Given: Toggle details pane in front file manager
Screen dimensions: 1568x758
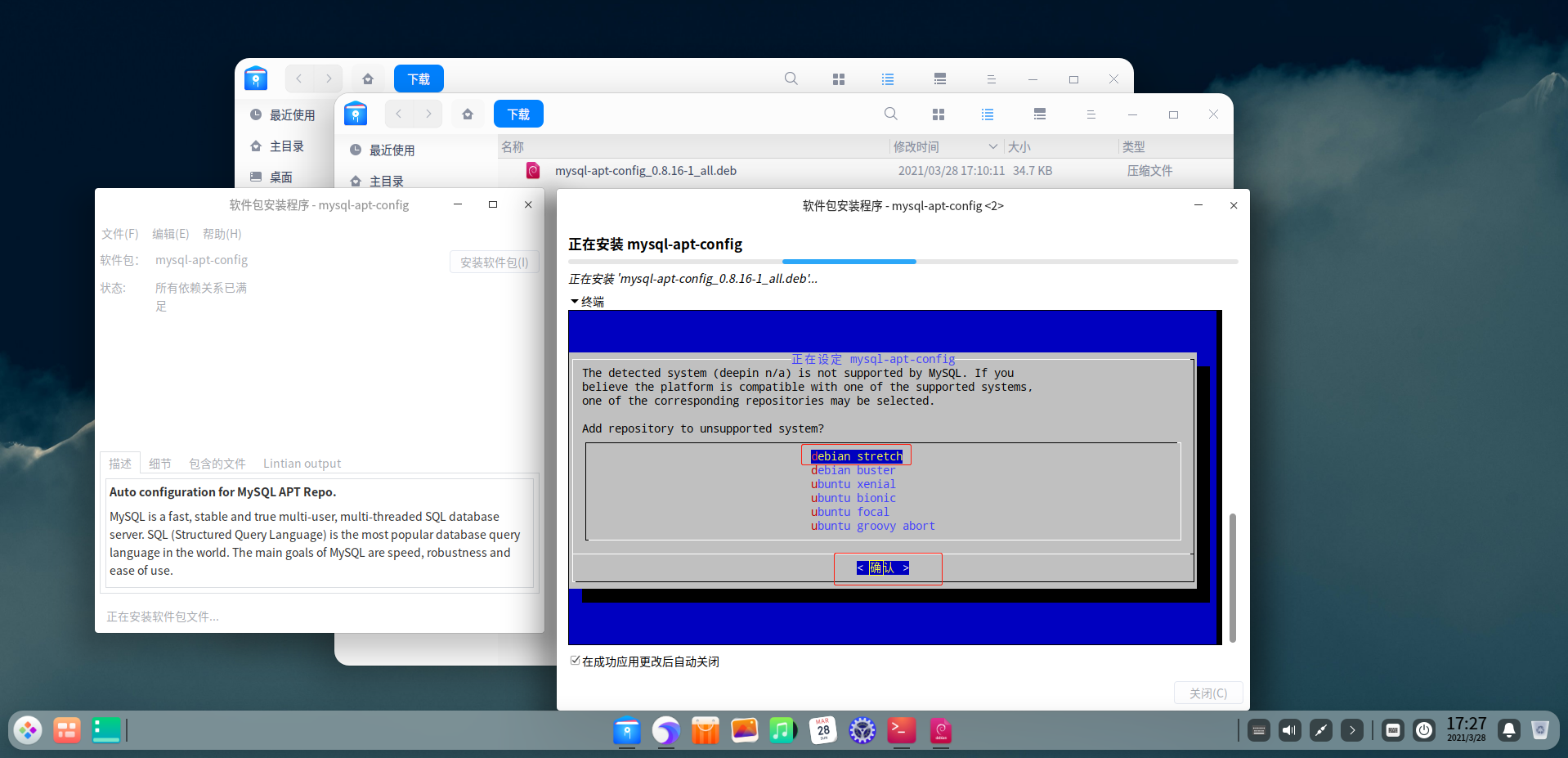Looking at the screenshot, I should click(1040, 114).
